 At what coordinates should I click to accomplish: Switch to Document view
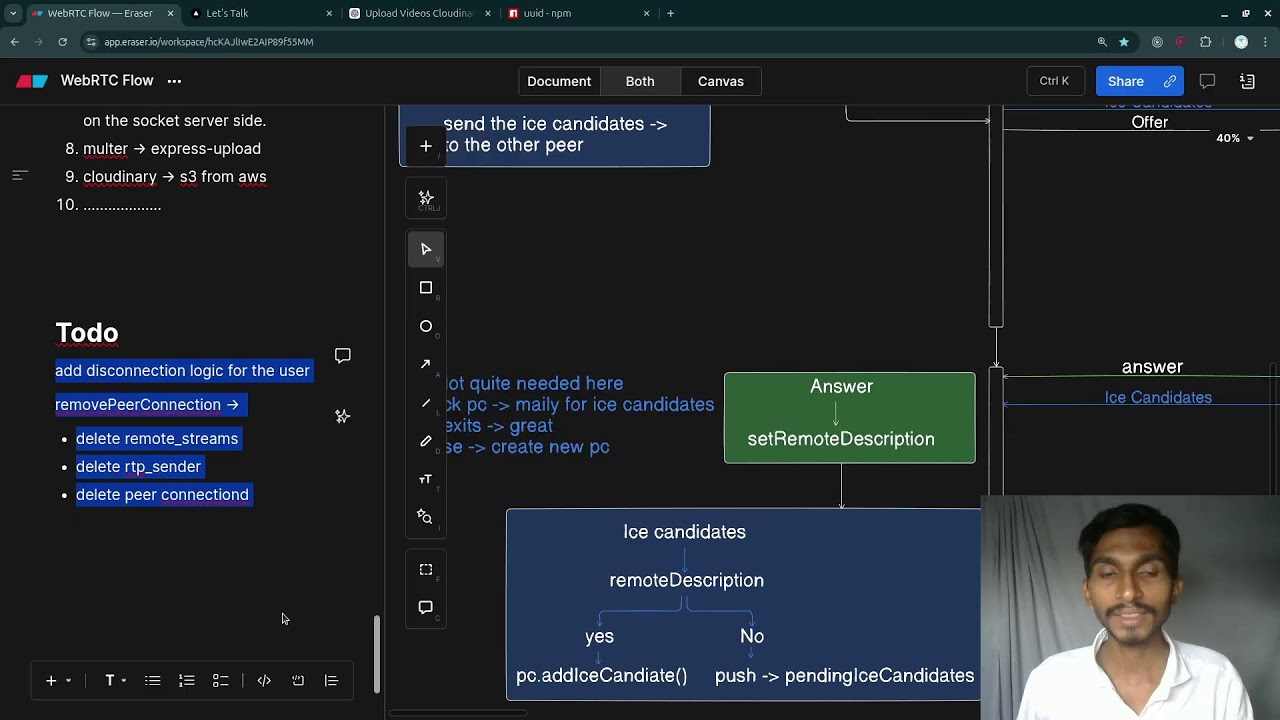[559, 81]
